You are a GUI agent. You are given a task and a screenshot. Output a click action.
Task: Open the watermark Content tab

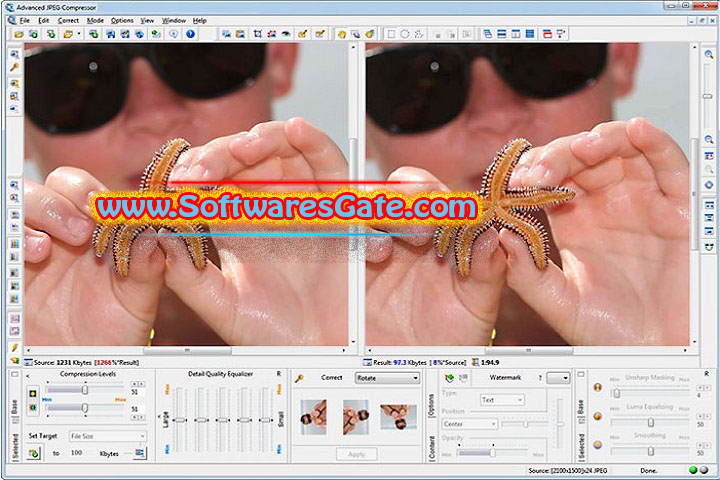coord(431,448)
